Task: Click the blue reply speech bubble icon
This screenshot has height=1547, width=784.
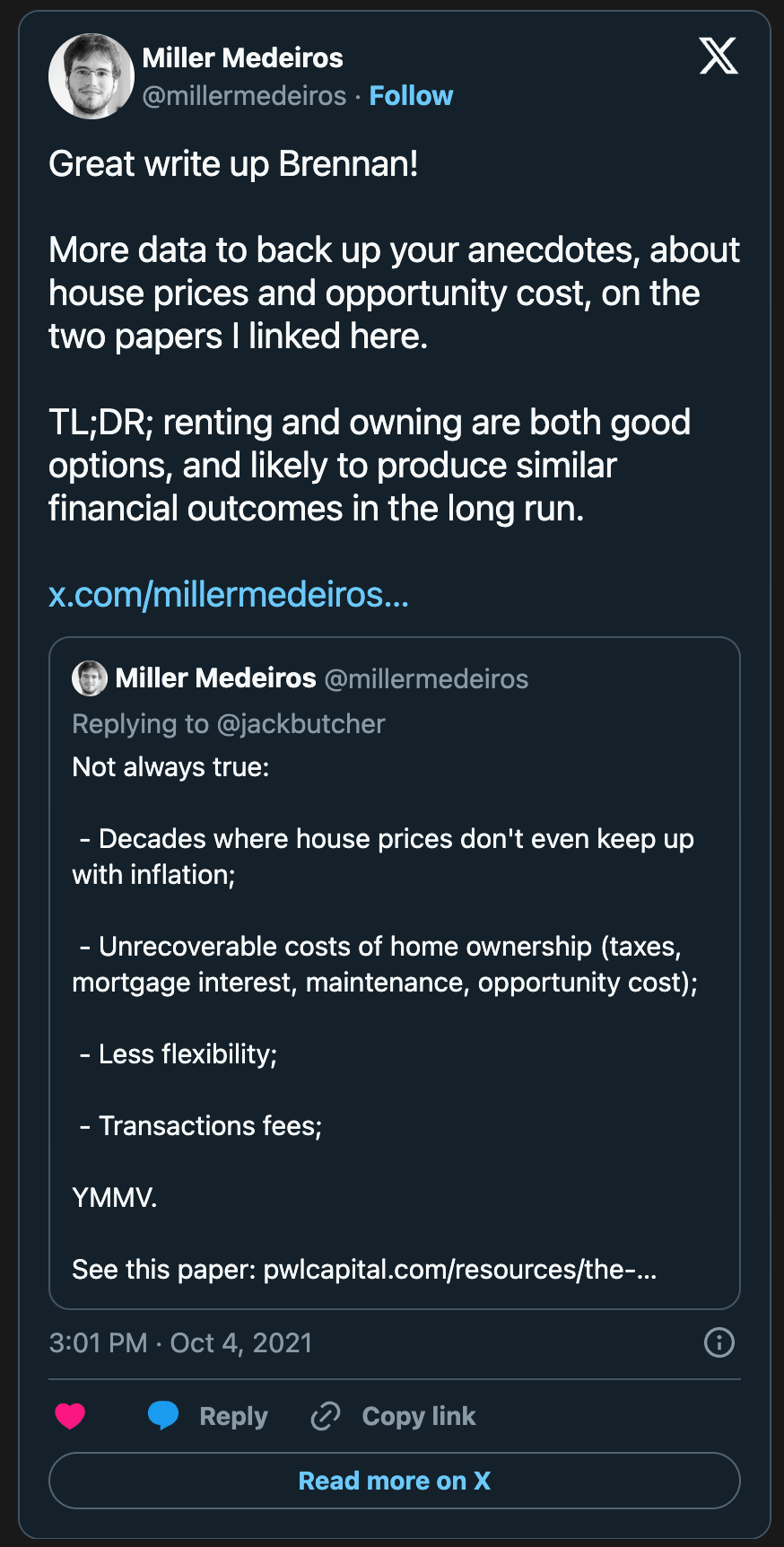Action: [x=163, y=1415]
